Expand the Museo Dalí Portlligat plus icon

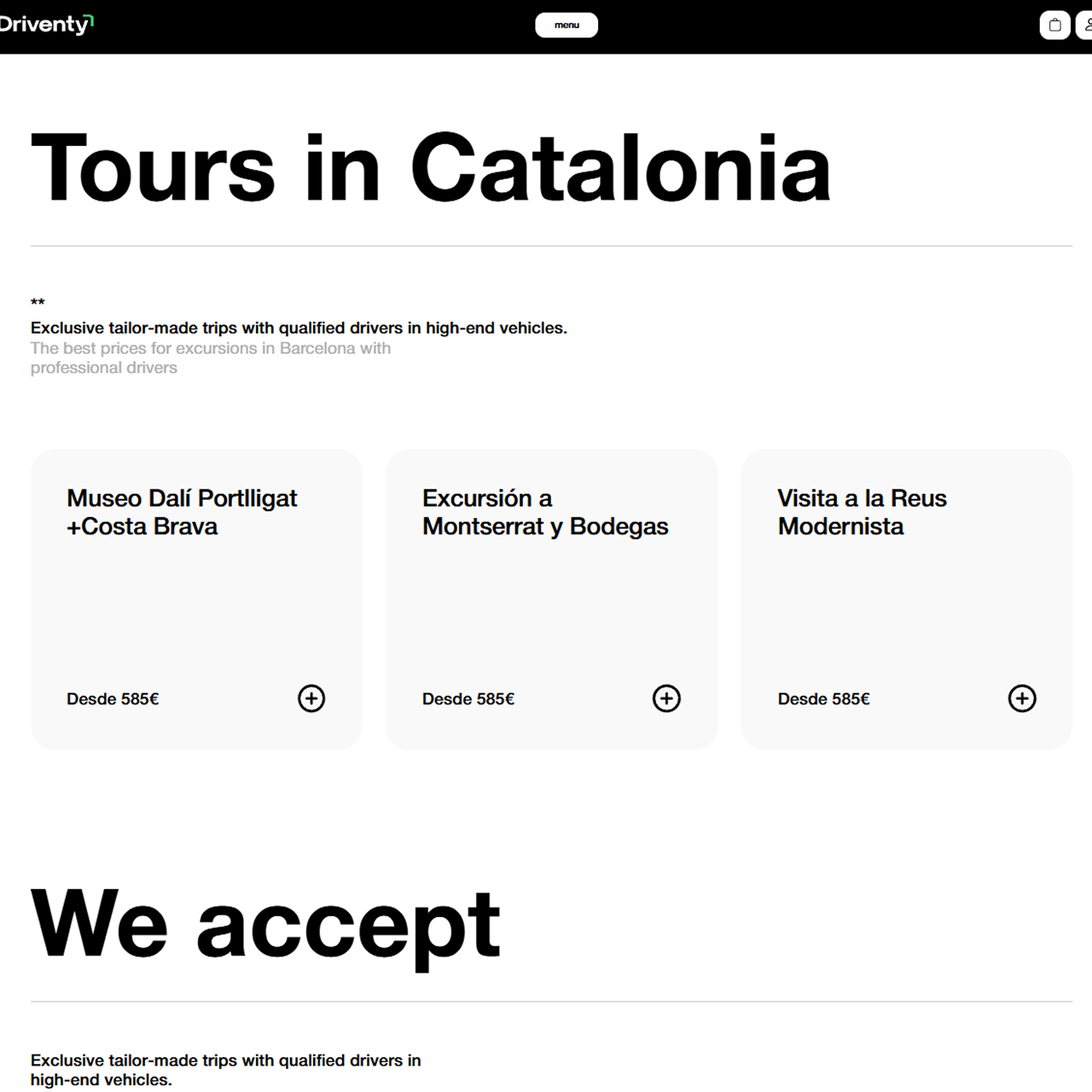tap(311, 699)
